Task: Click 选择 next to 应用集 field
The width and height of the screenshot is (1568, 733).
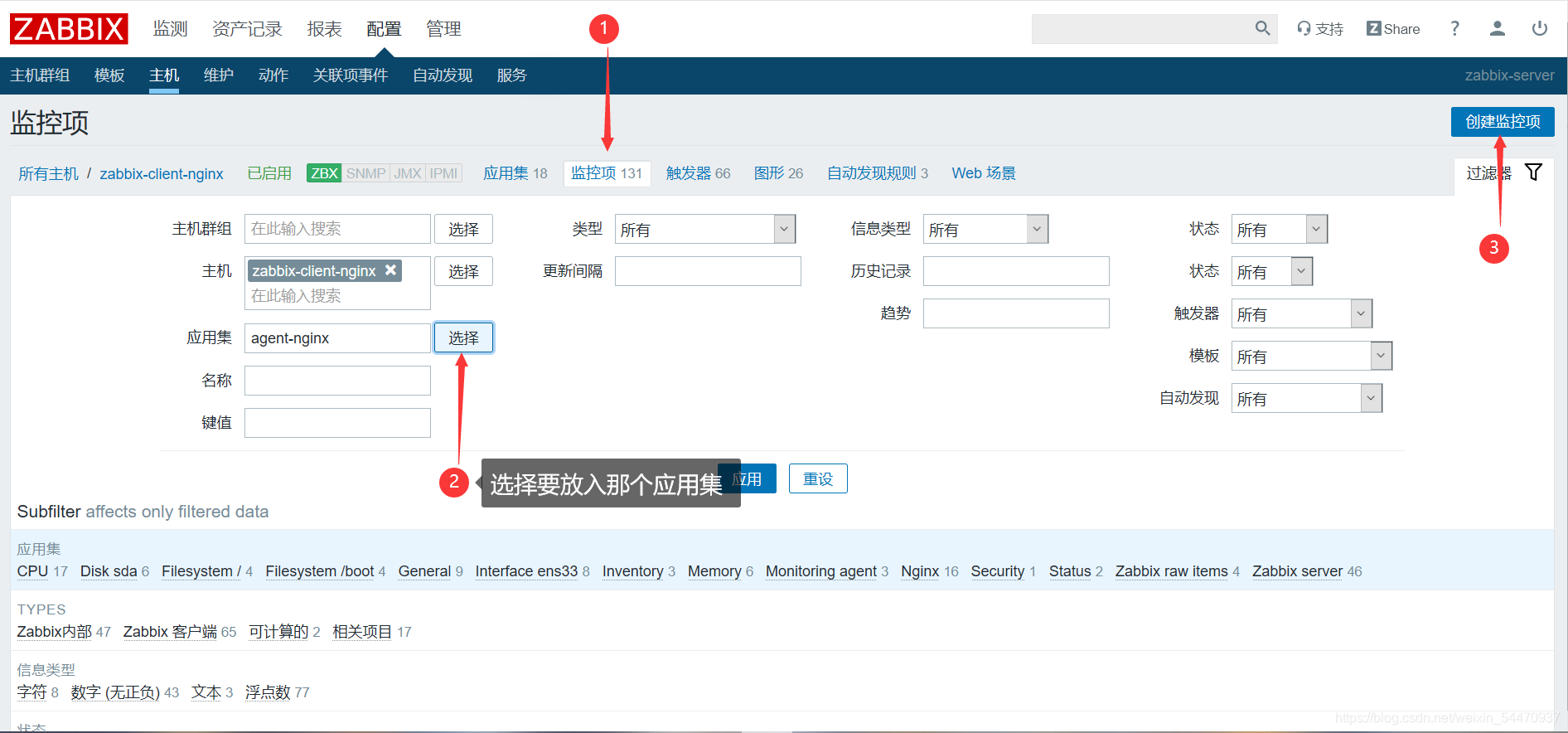Action: point(463,337)
